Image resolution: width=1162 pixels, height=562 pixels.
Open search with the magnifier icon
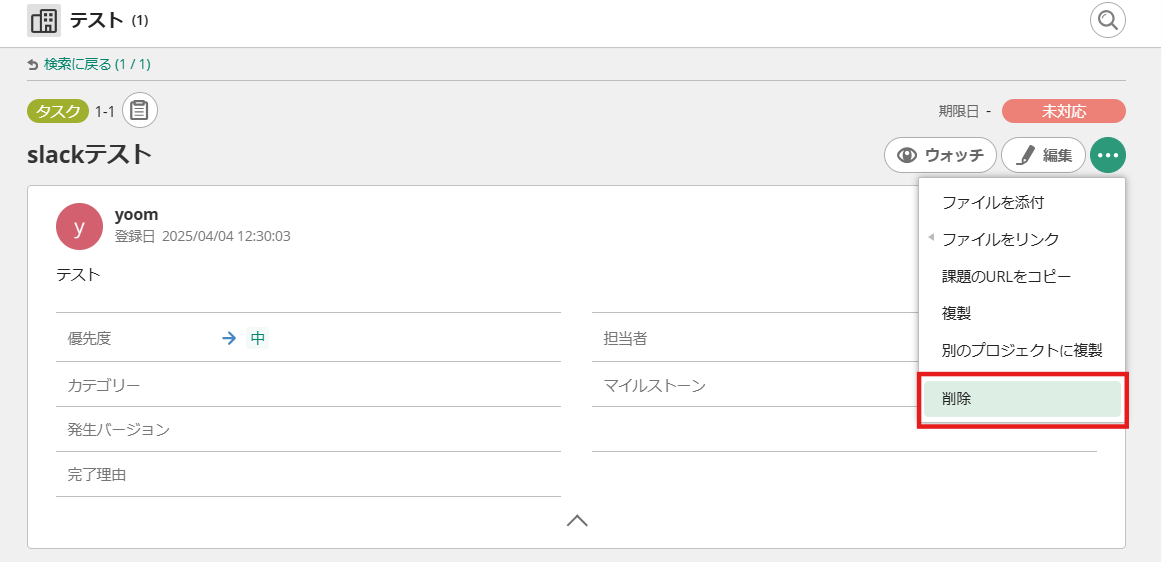click(x=1107, y=20)
